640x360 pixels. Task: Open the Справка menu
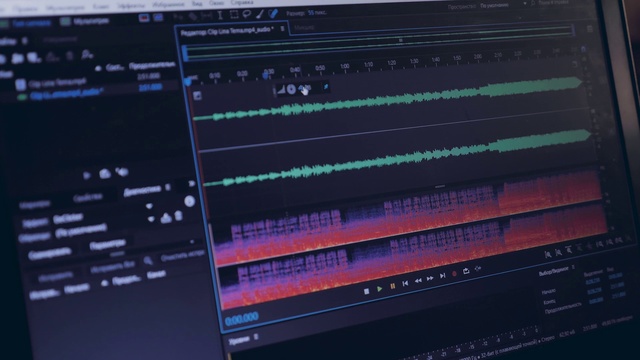[x=242, y=2]
